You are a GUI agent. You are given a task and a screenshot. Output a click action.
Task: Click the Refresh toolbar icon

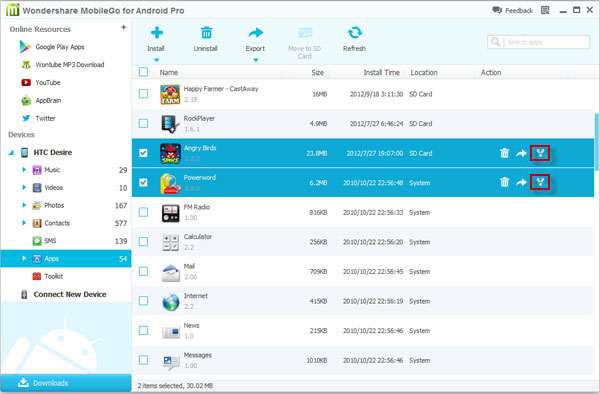click(355, 33)
